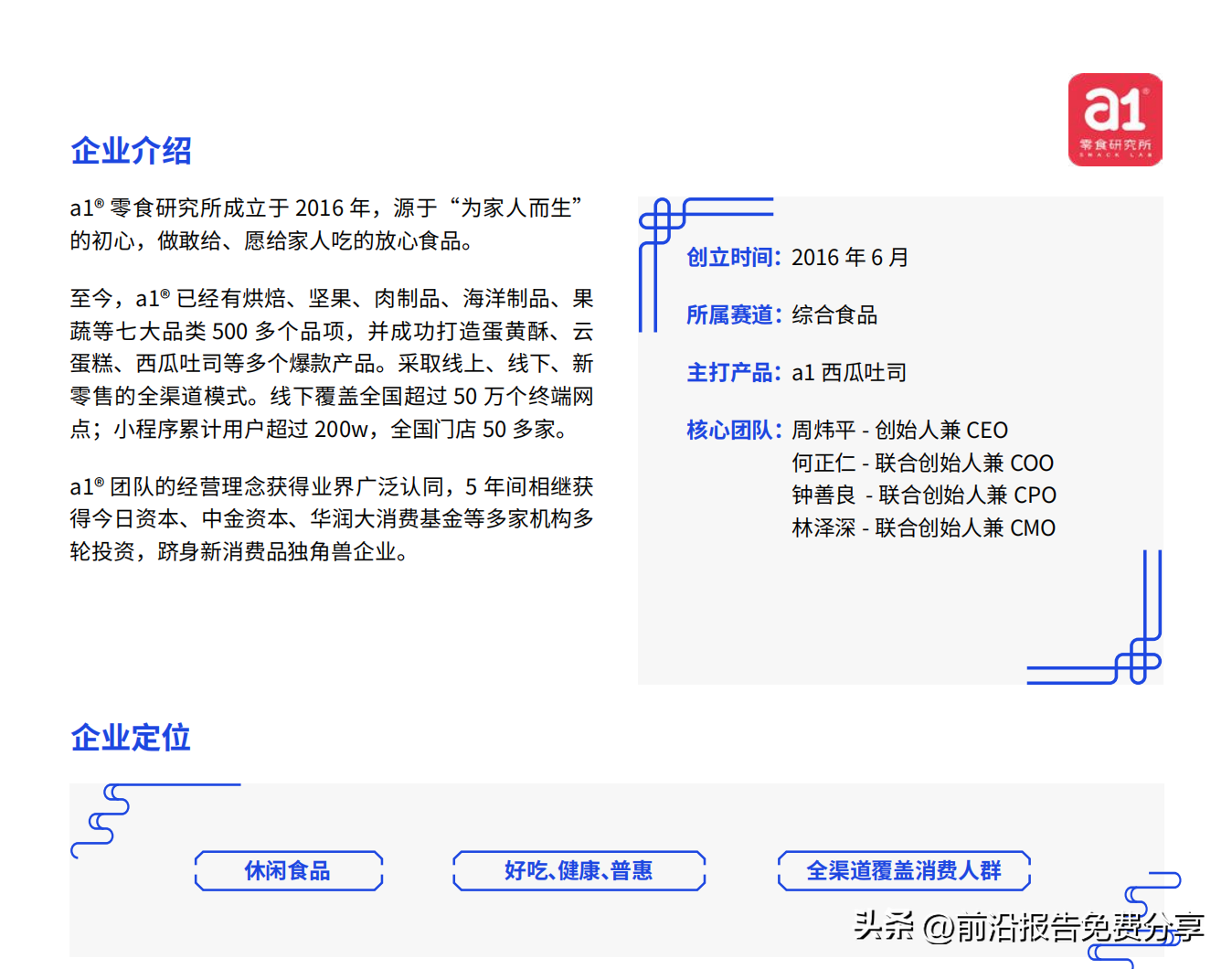Select the 好吃、健康、普惠 tag
The image size is (1232, 969).
point(579,871)
